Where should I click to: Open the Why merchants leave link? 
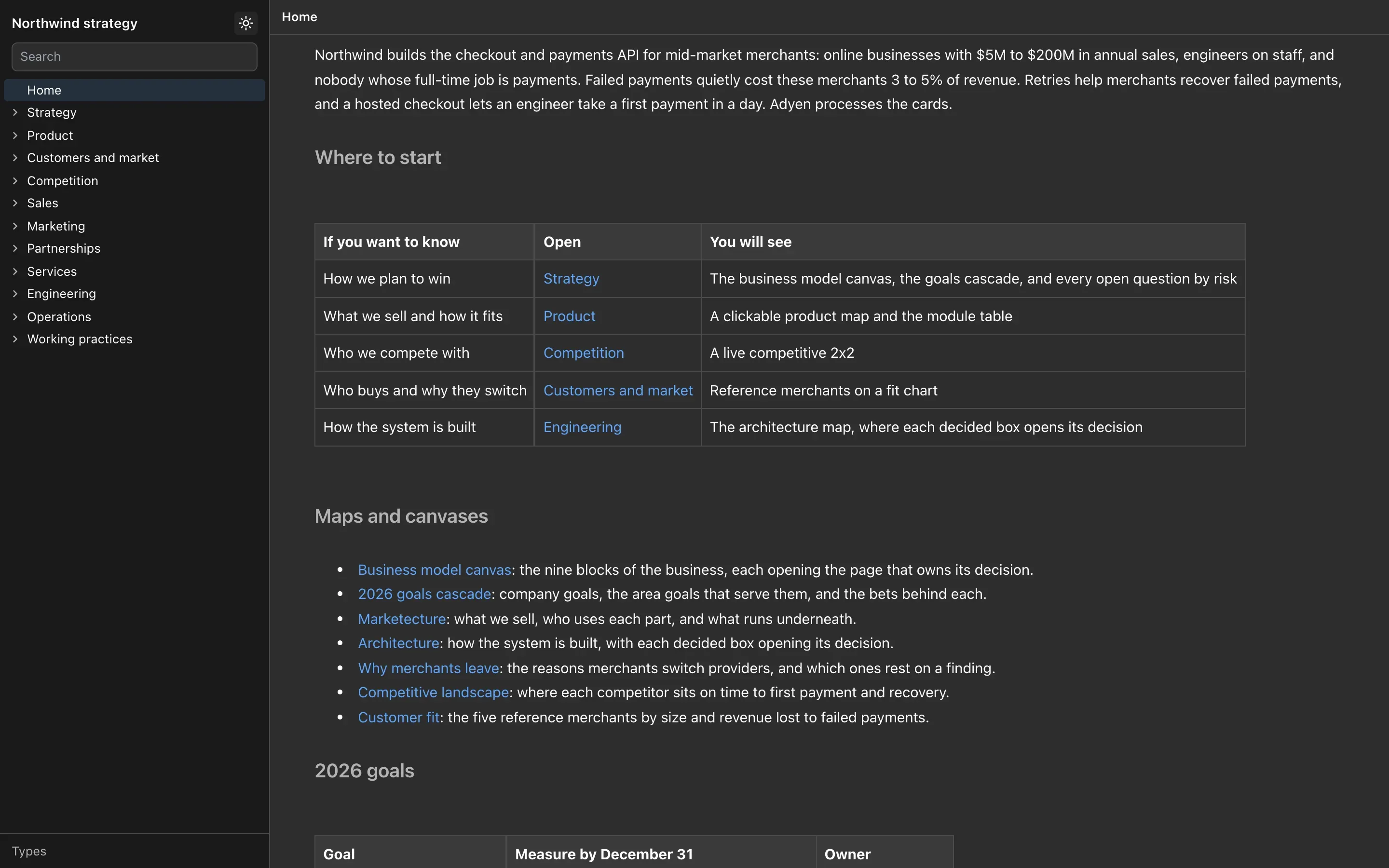pyautogui.click(x=428, y=669)
